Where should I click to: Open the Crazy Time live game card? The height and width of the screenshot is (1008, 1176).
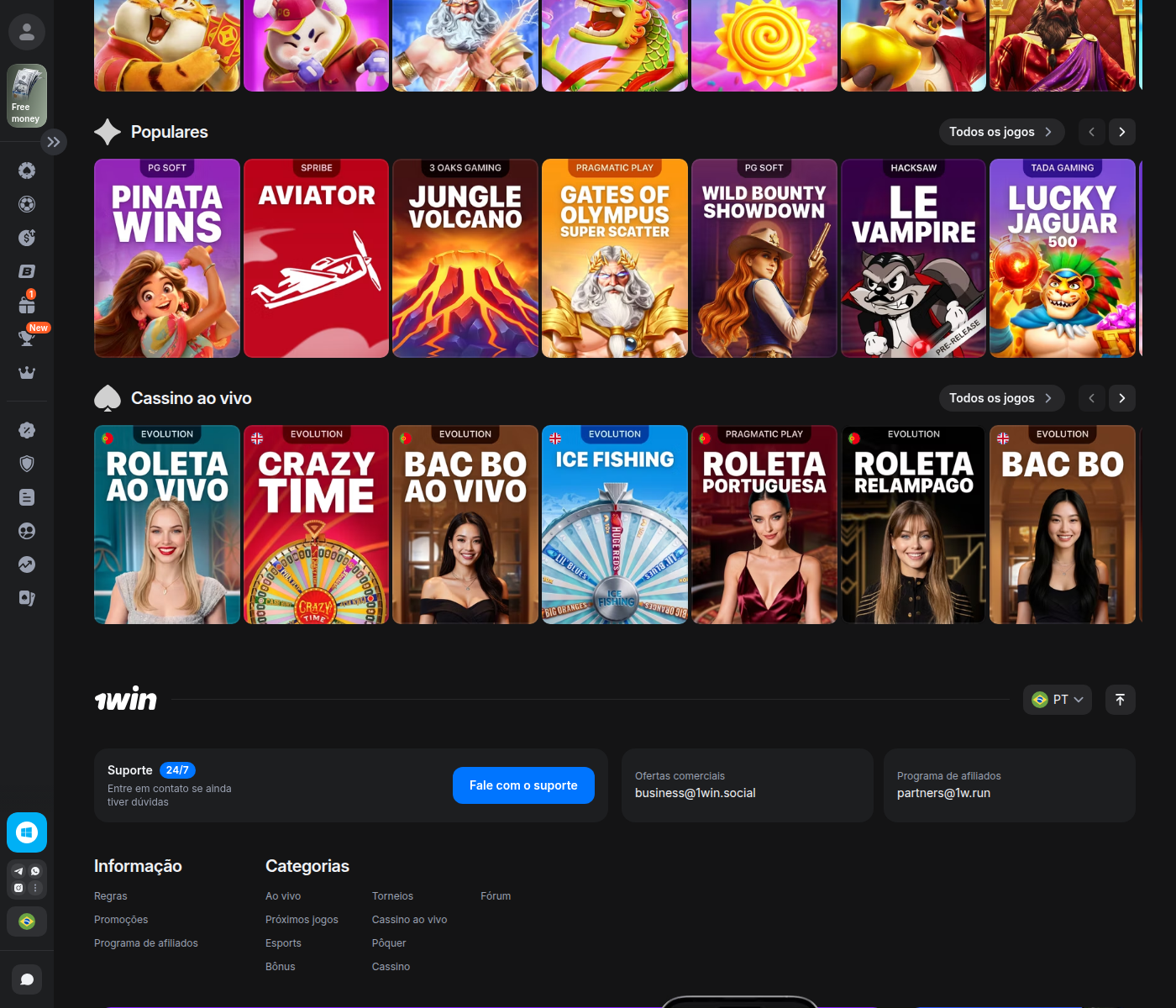[x=316, y=525]
